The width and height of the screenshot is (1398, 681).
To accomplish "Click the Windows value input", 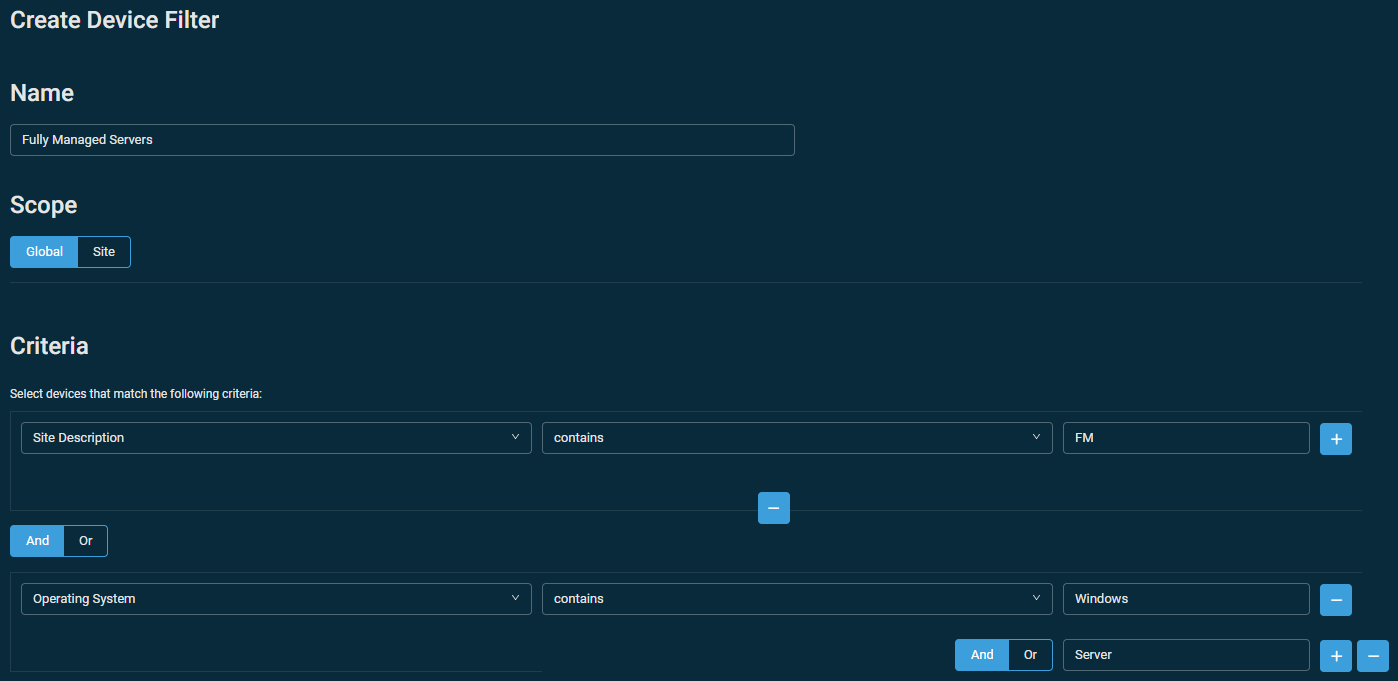I will pyautogui.click(x=1185, y=599).
